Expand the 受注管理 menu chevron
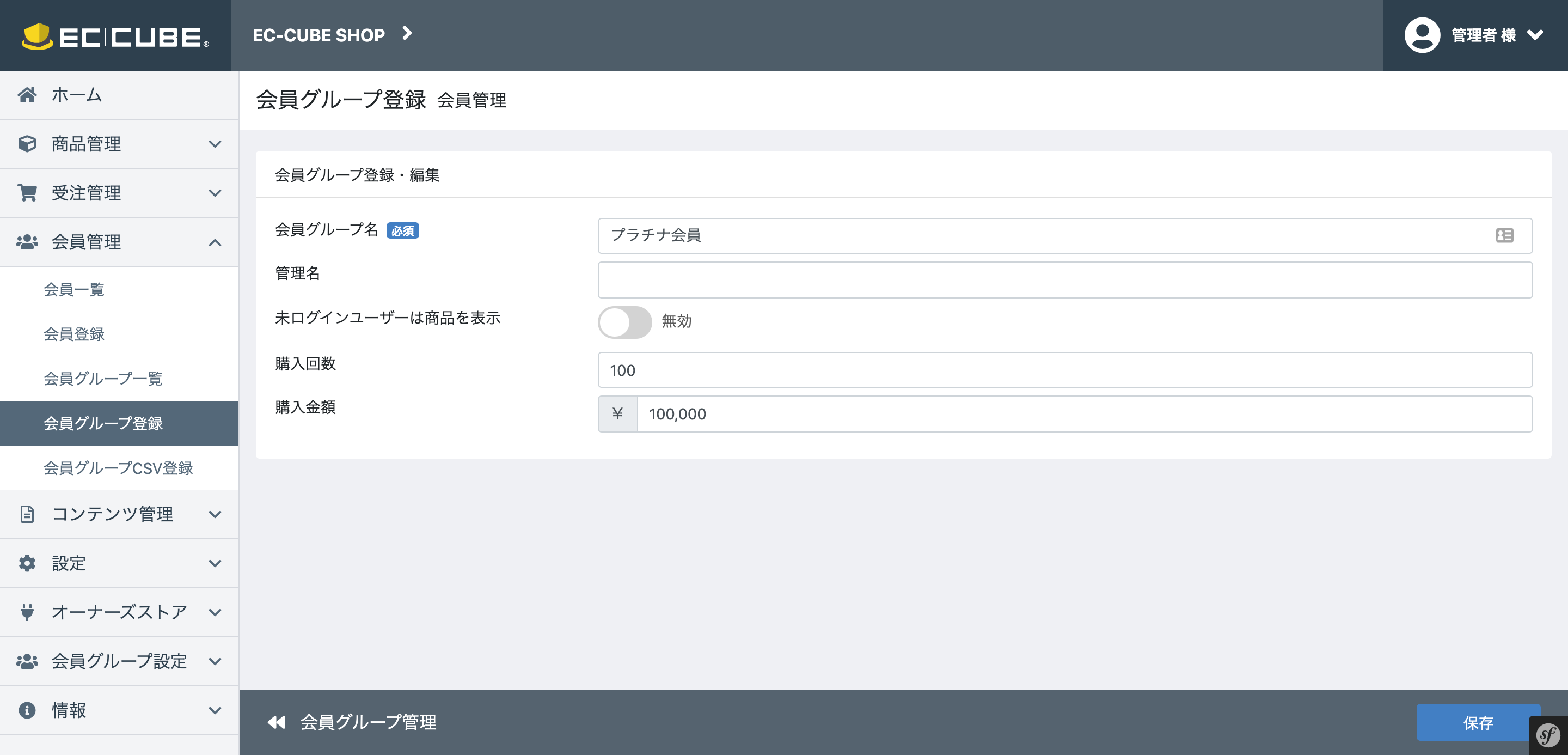 coord(215,193)
